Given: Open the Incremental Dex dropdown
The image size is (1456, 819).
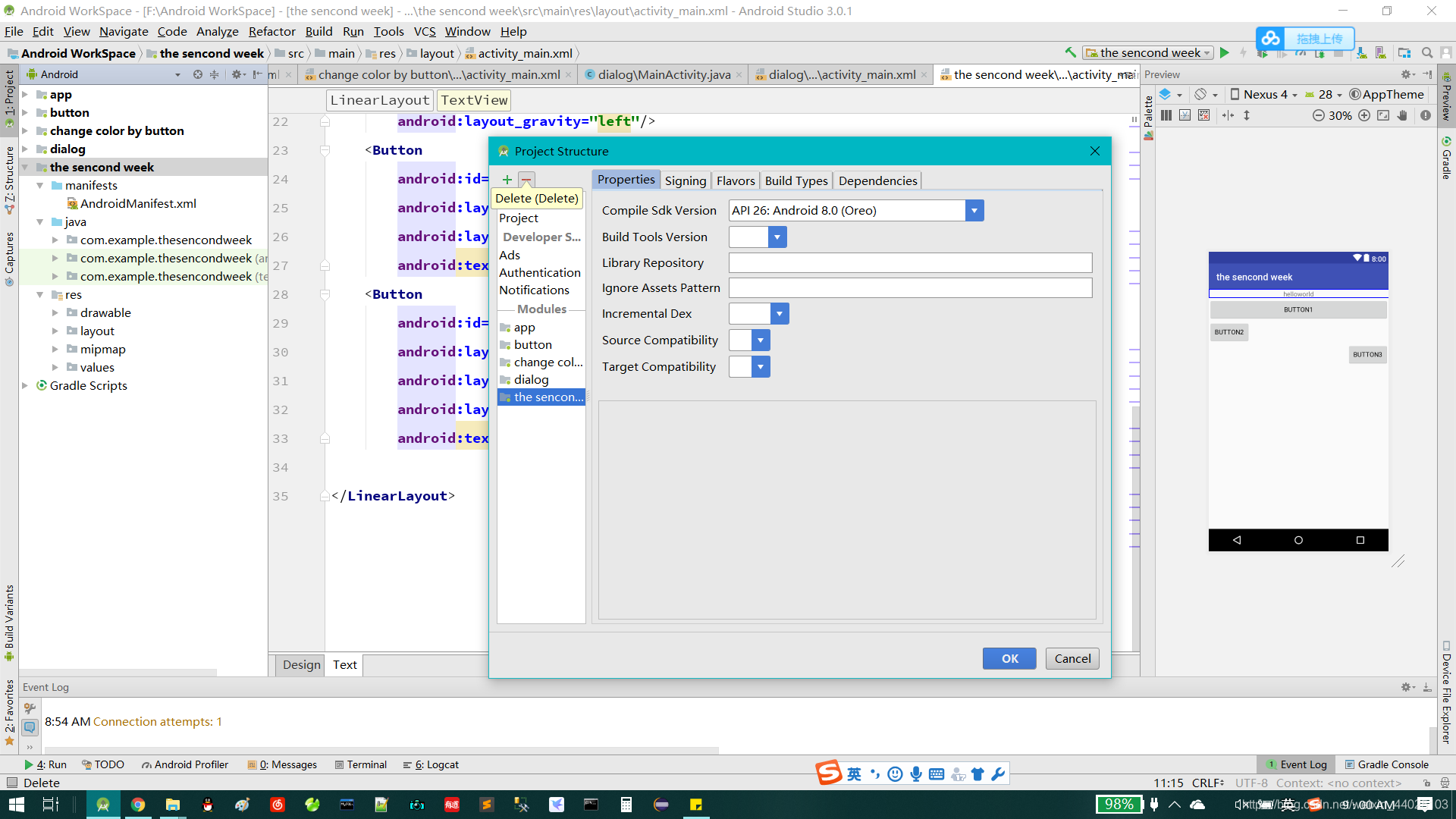Looking at the screenshot, I should (780, 314).
